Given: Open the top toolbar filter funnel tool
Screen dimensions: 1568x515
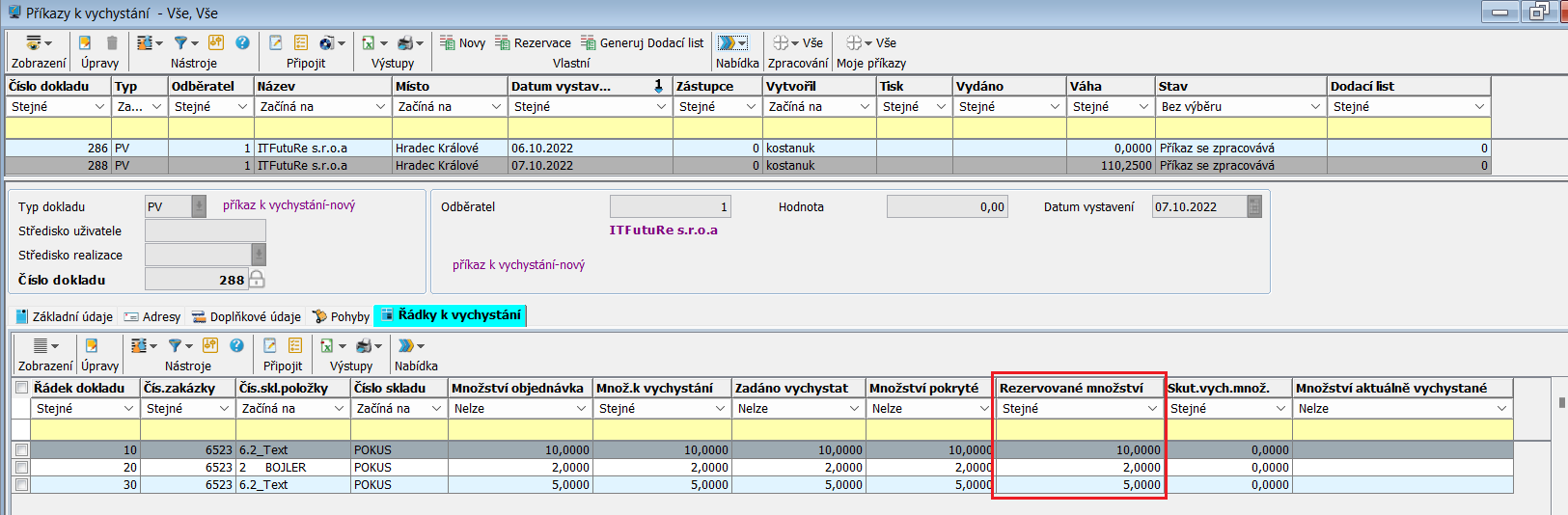Looking at the screenshot, I should [x=180, y=42].
